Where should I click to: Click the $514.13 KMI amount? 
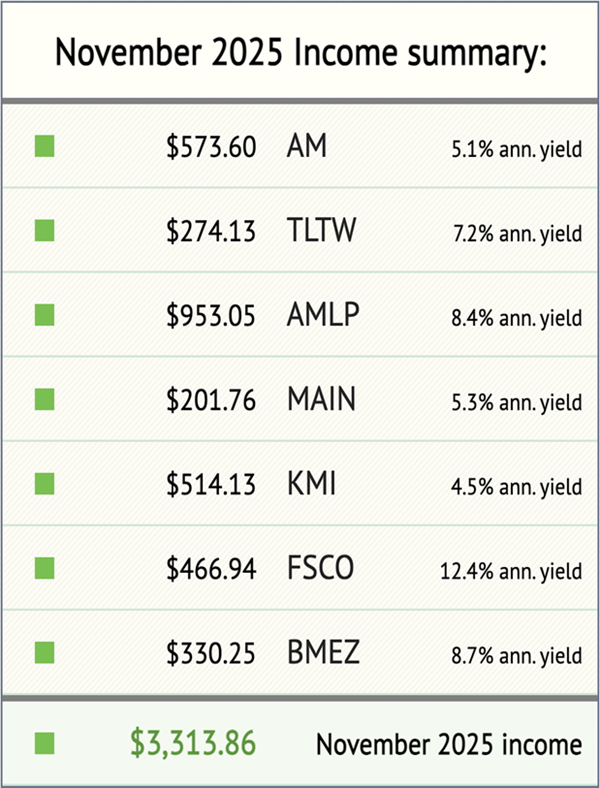coord(211,485)
